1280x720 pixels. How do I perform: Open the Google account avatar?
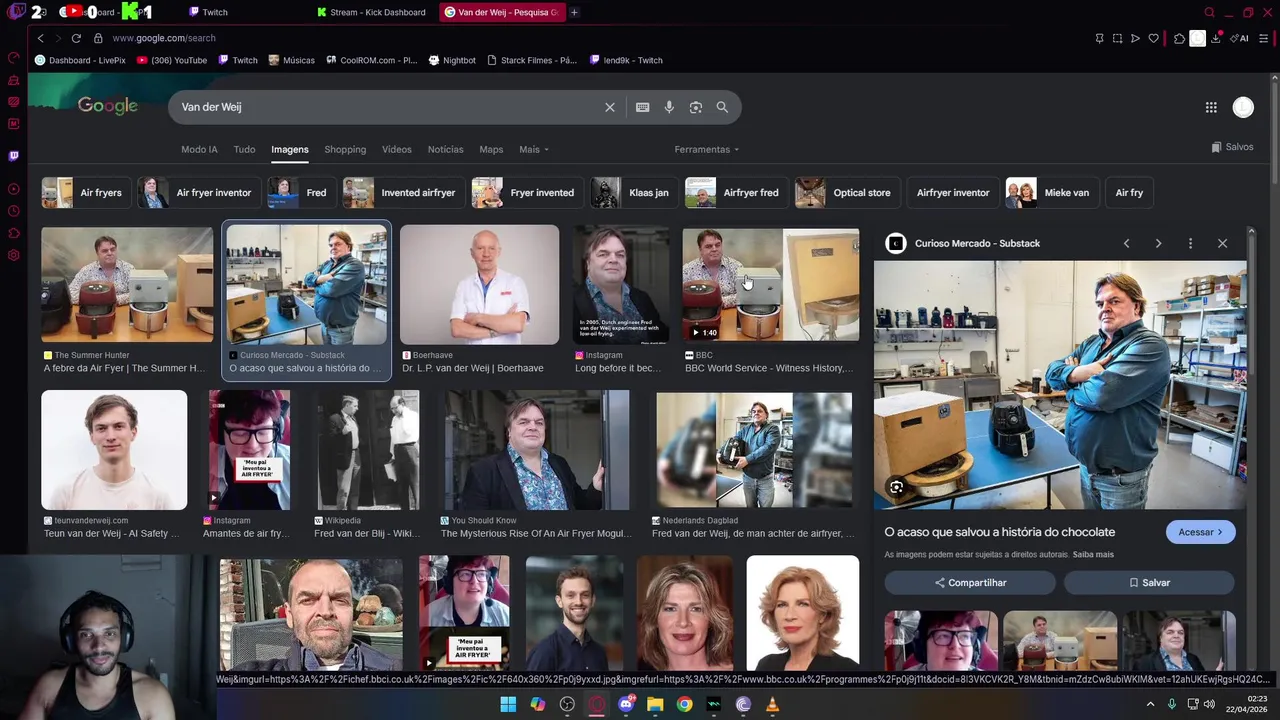[x=1243, y=107]
